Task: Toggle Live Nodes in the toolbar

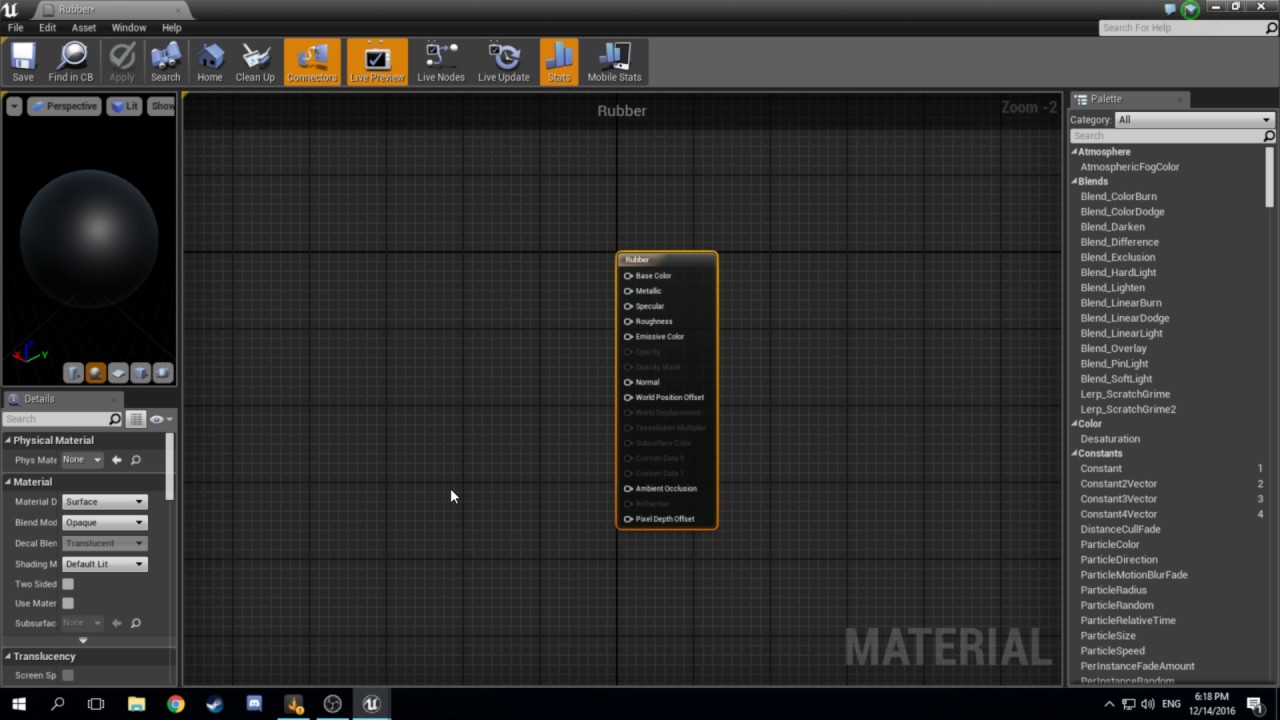Action: pyautogui.click(x=441, y=62)
